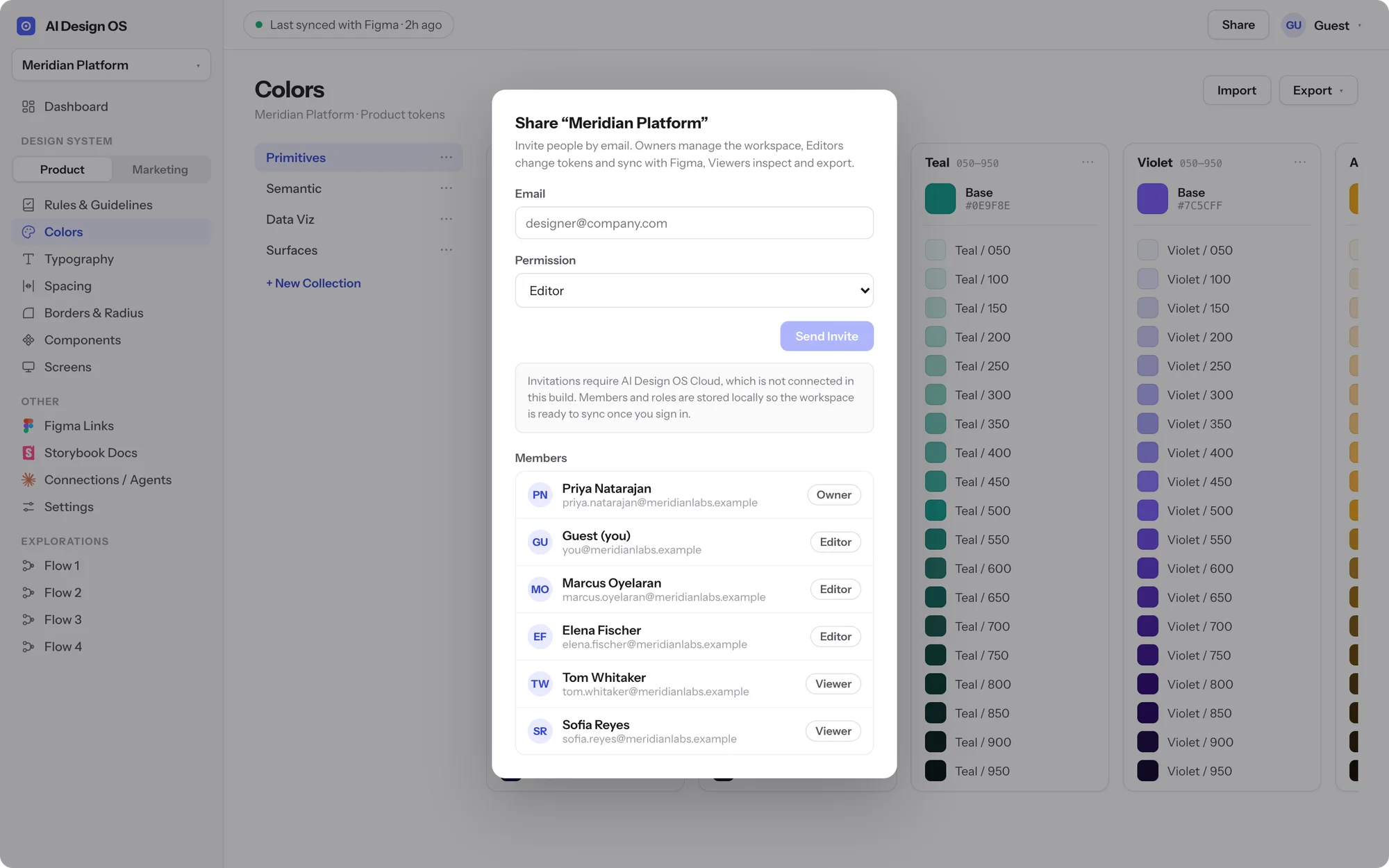Viewport: 1389px width, 868px height.
Task: Open the Semantic collection options menu
Action: 446,188
